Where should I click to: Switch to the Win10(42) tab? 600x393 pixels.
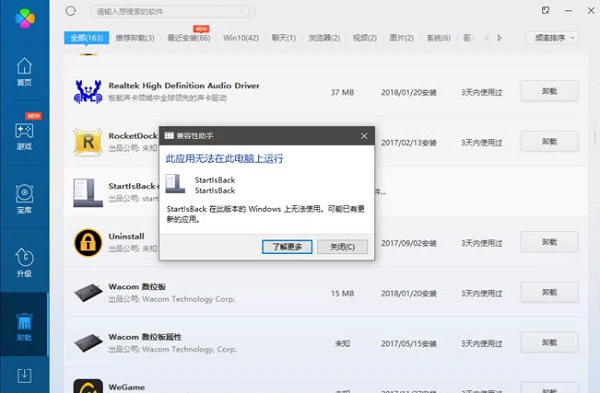(x=241, y=38)
